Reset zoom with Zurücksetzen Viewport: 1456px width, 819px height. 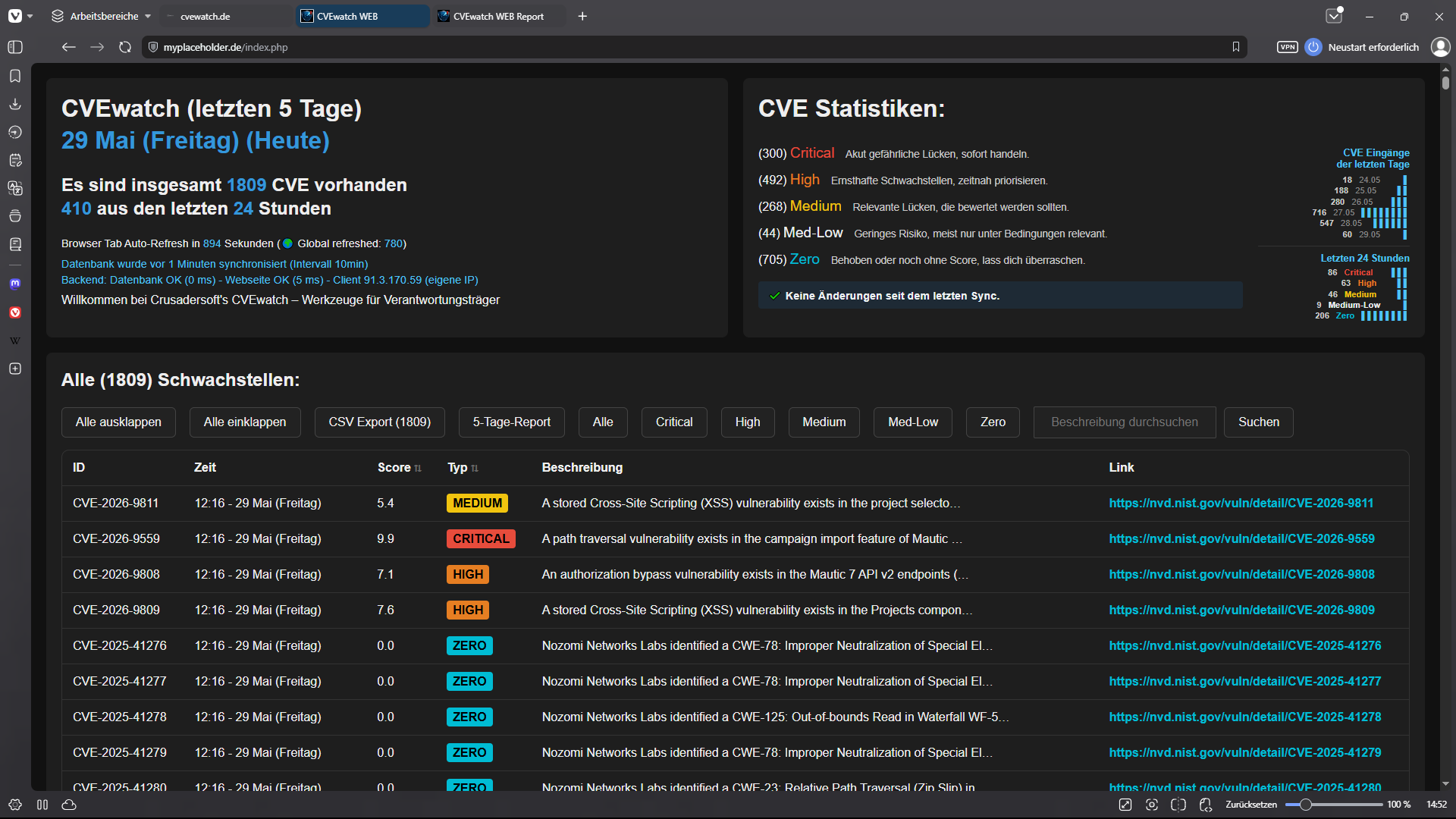point(1251,805)
